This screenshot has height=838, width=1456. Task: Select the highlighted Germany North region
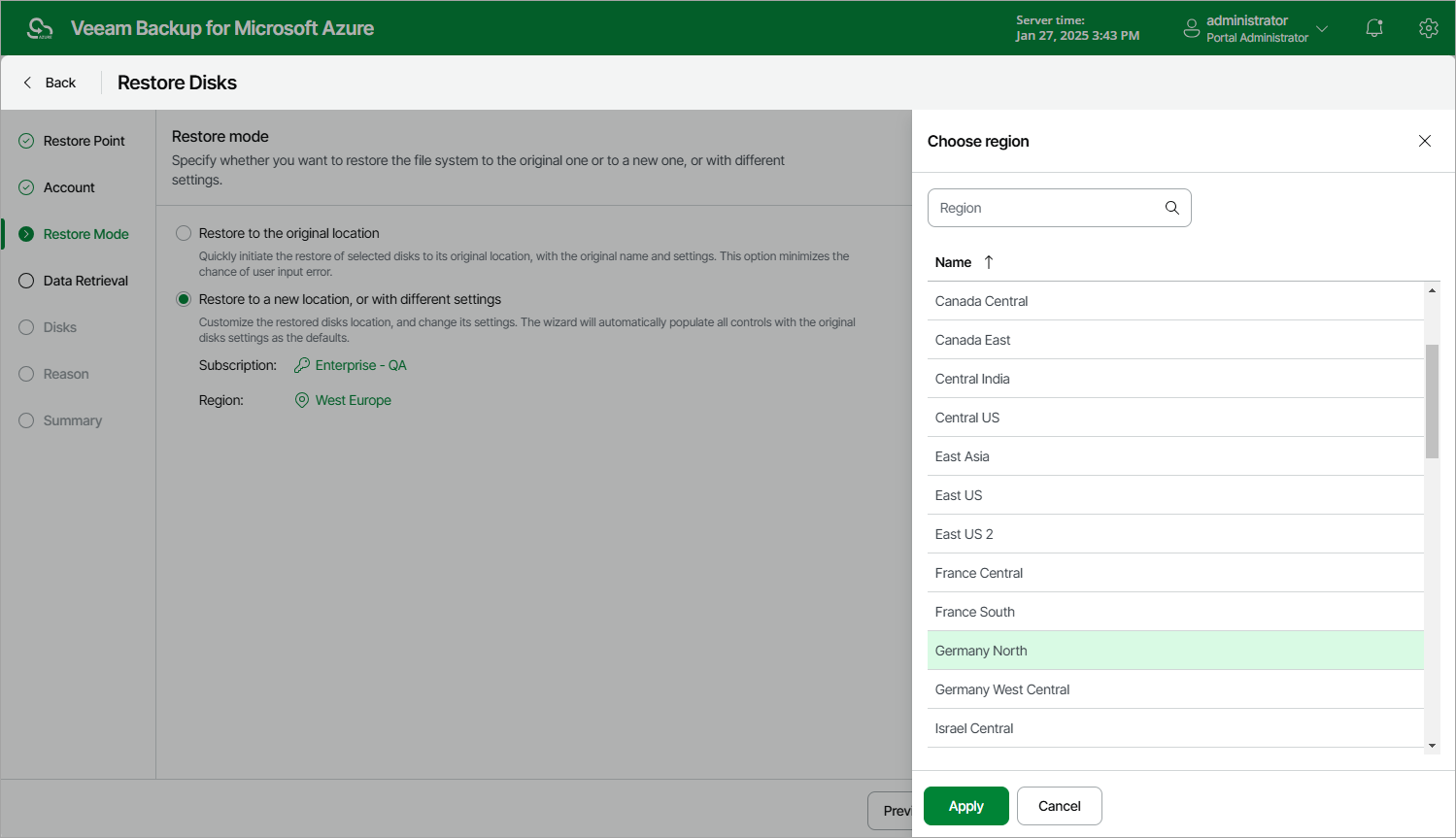click(1175, 651)
